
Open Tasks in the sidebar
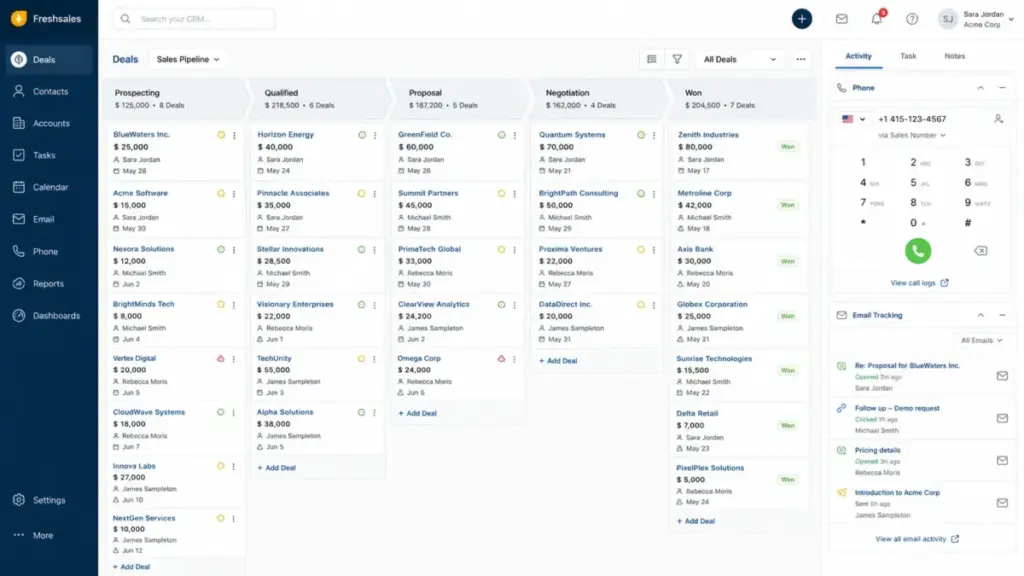tap(49, 155)
